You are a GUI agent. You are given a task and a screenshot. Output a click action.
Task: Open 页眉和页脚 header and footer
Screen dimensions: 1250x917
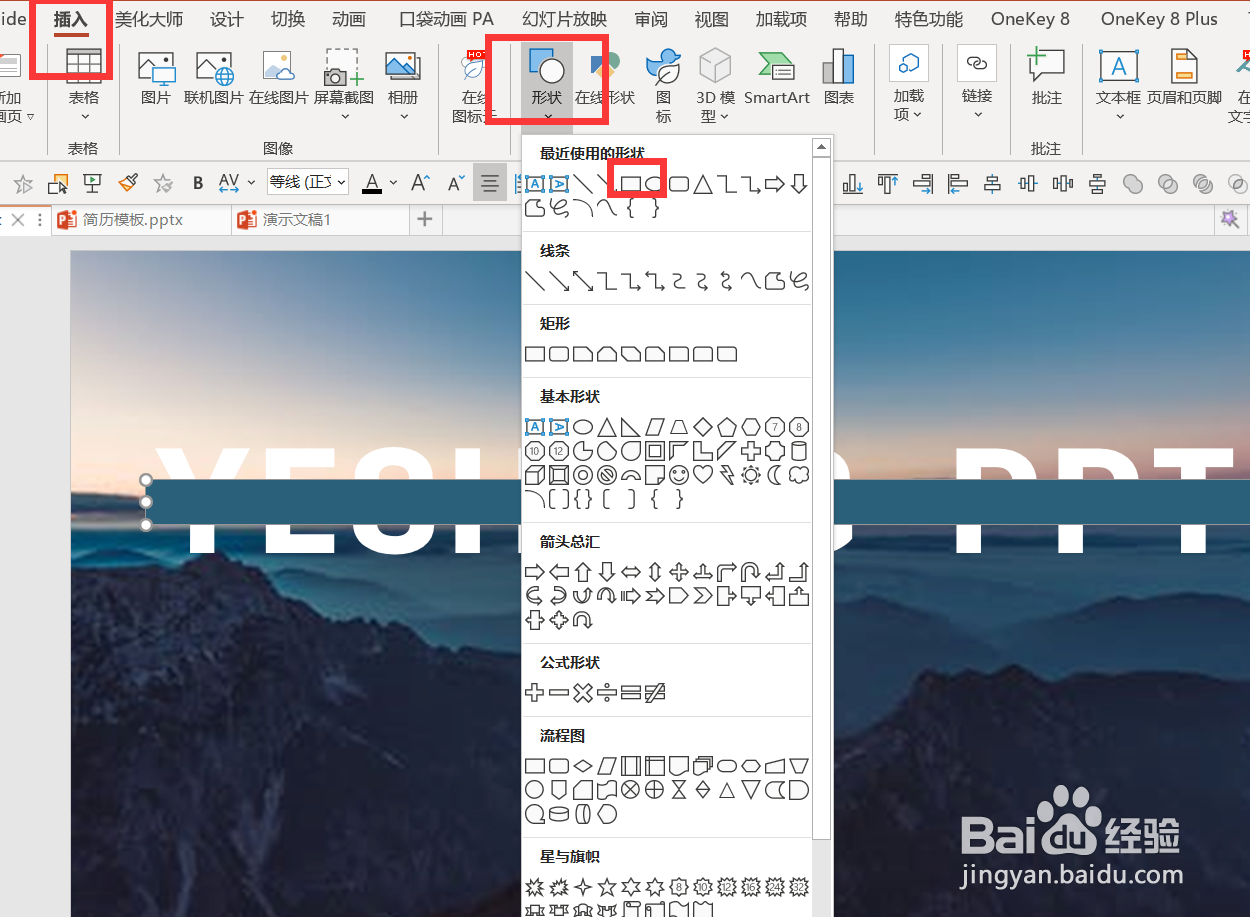click(x=1184, y=78)
